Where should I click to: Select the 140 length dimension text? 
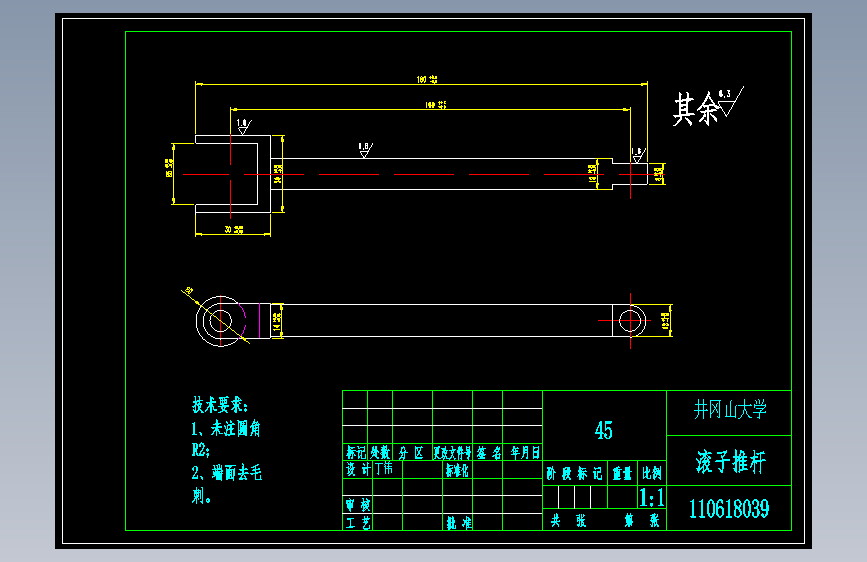436,105
